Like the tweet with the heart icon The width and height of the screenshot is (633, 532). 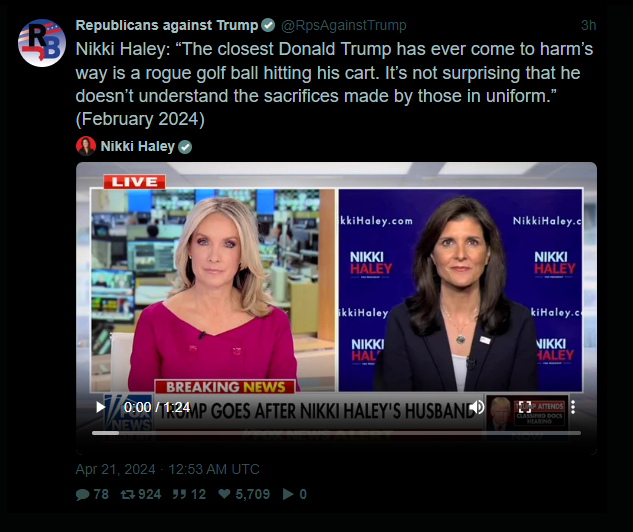click(224, 494)
